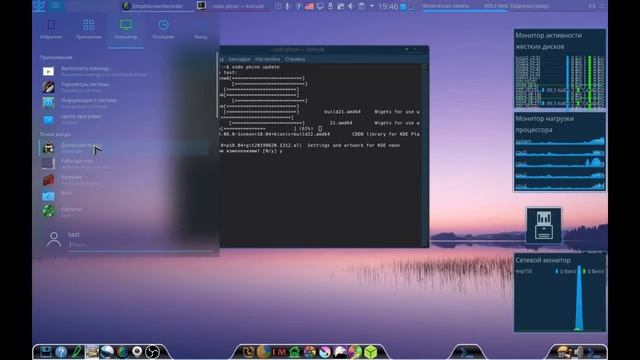Screen dimensions: 640x360
Task: Open the webcam icon in bottom-left dock
Action: (137, 351)
